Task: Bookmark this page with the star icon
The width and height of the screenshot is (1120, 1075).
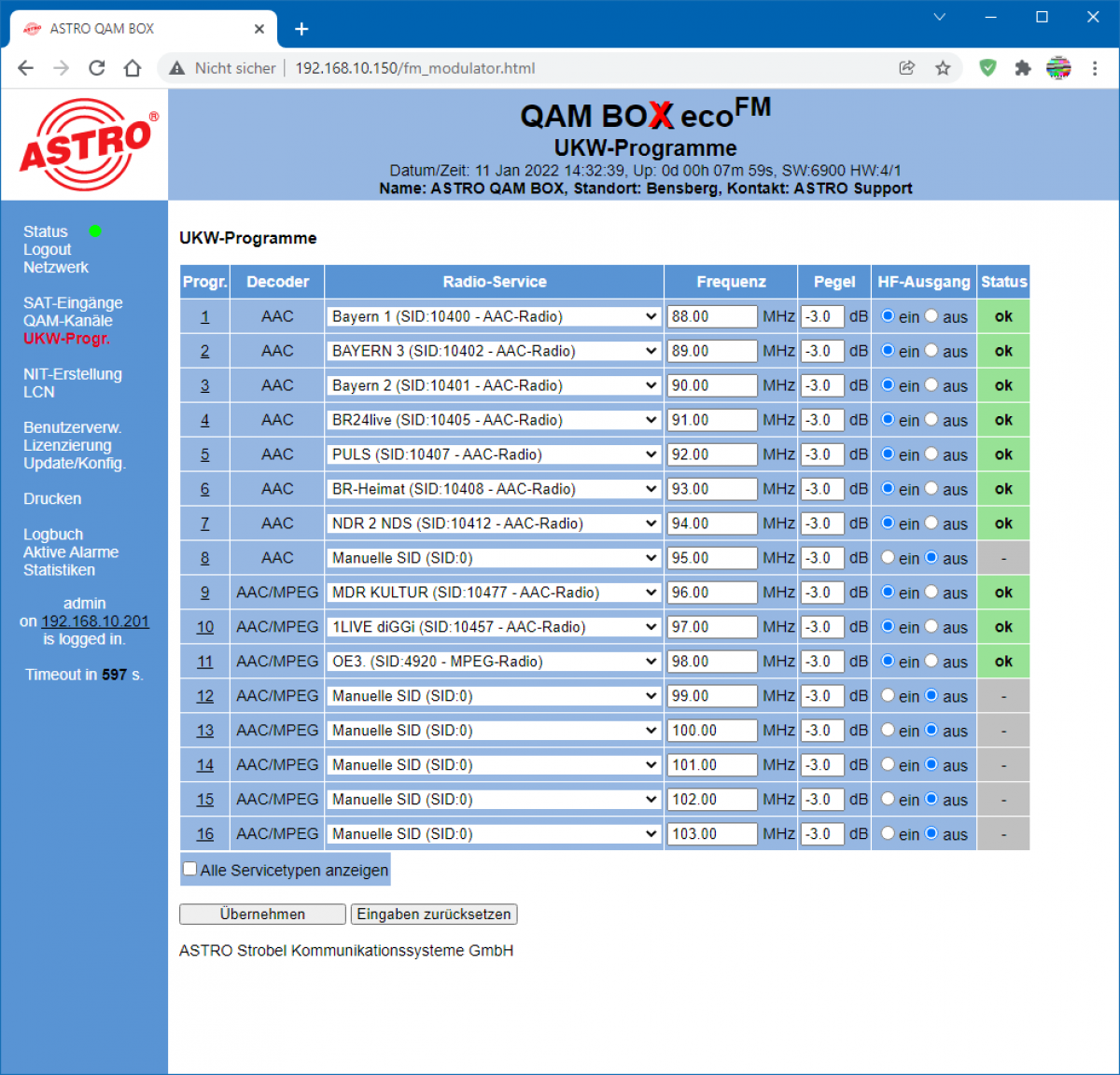Action: pyautogui.click(x=943, y=68)
